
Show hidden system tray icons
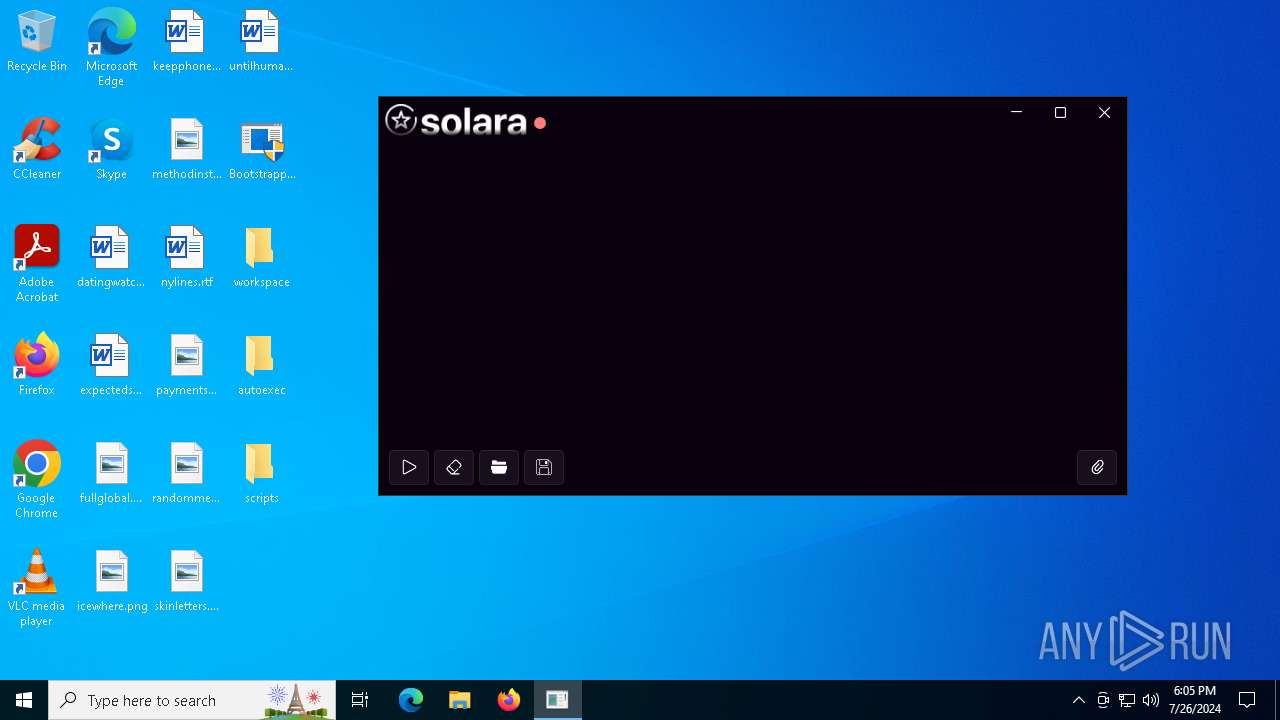(x=1078, y=700)
